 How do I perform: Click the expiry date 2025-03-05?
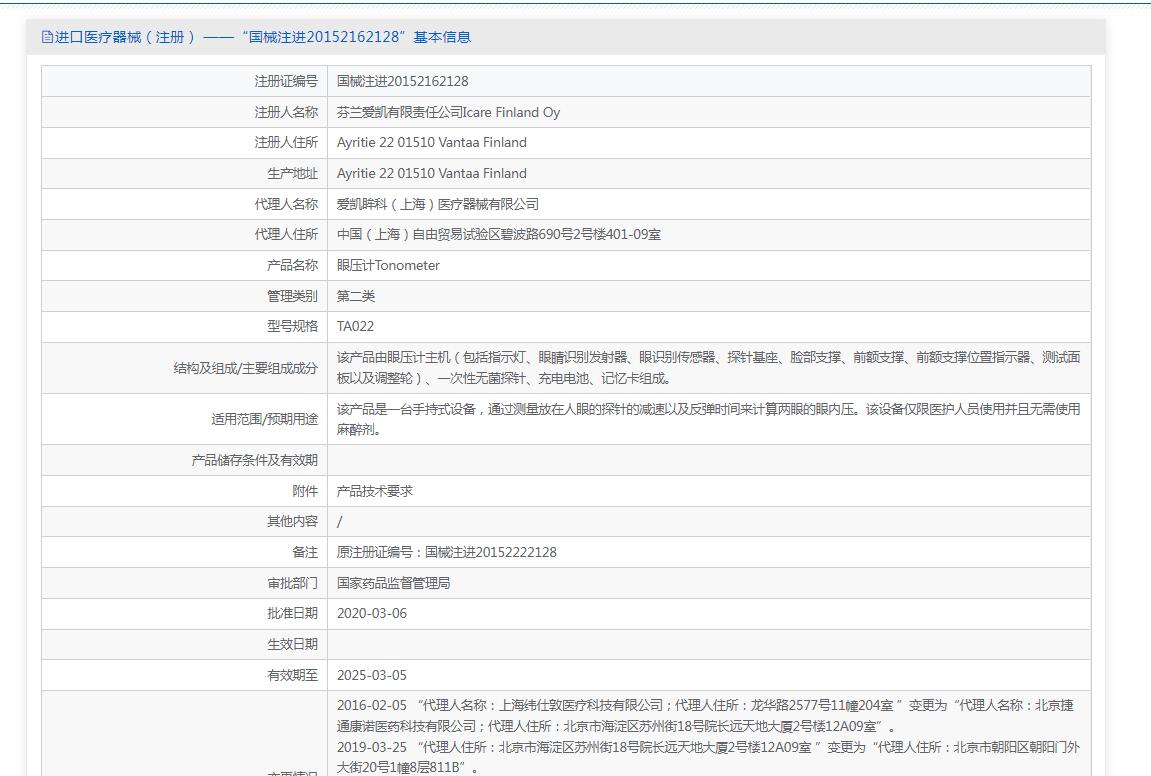tap(371, 675)
